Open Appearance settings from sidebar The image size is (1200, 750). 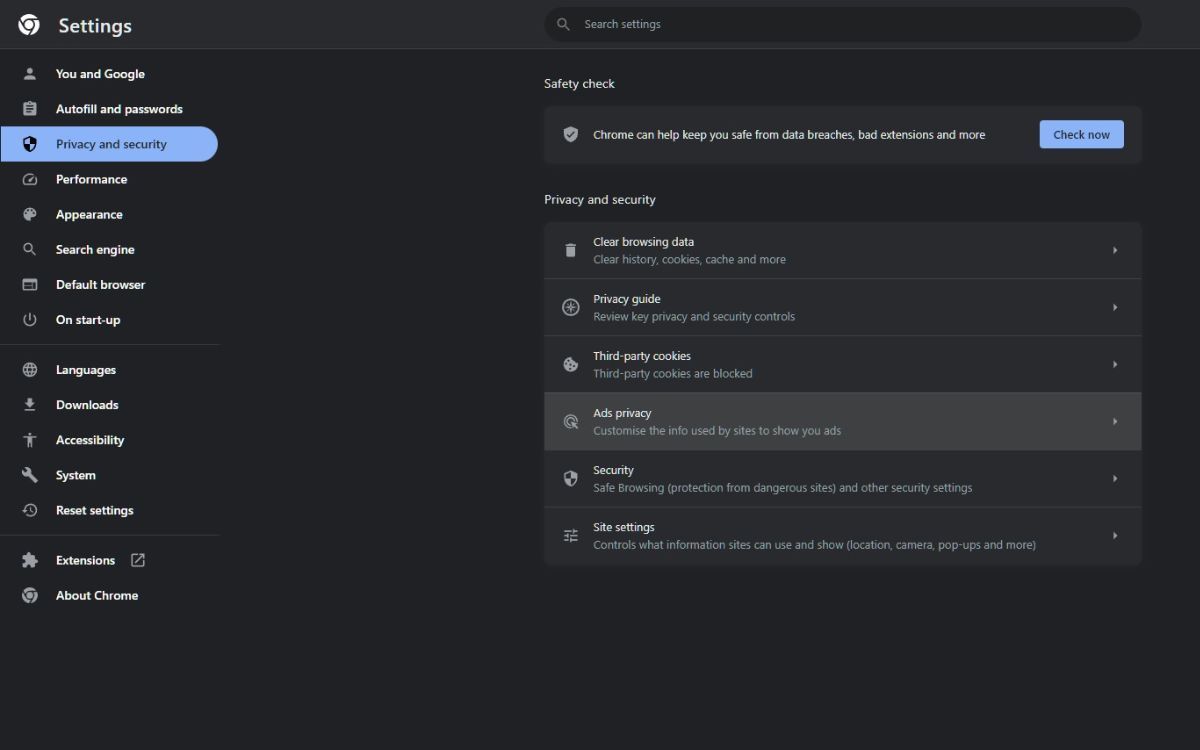click(x=89, y=214)
